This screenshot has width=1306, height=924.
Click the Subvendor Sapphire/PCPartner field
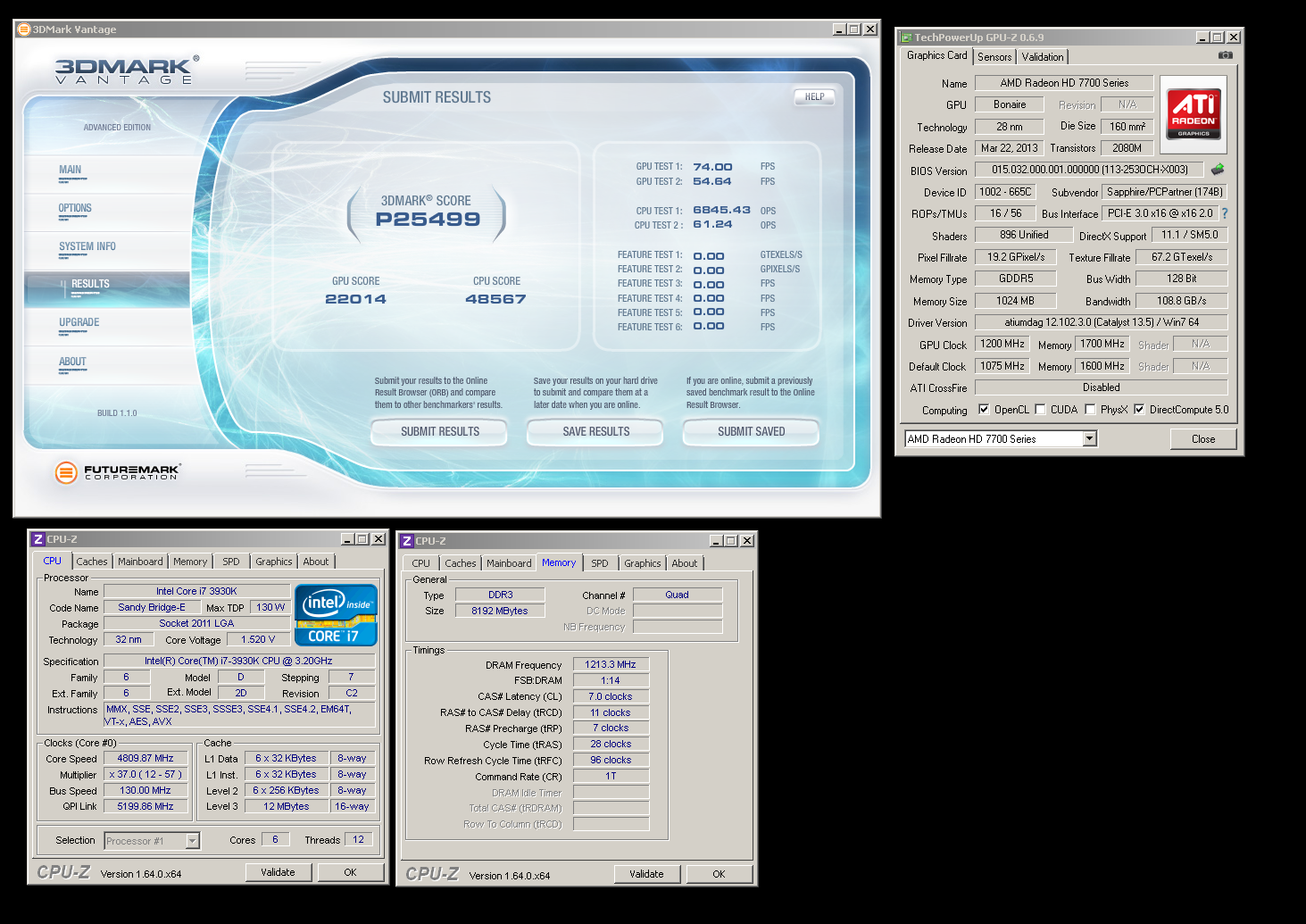[1165, 192]
